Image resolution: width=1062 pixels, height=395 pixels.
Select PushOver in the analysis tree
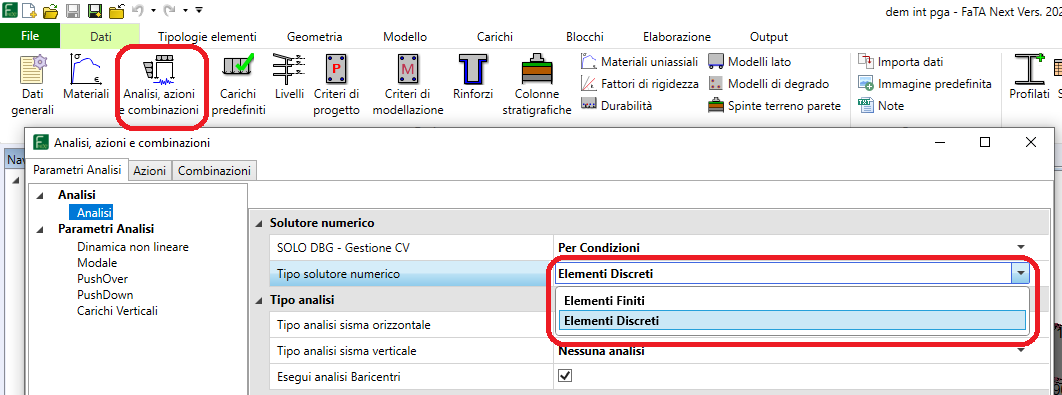(102, 278)
